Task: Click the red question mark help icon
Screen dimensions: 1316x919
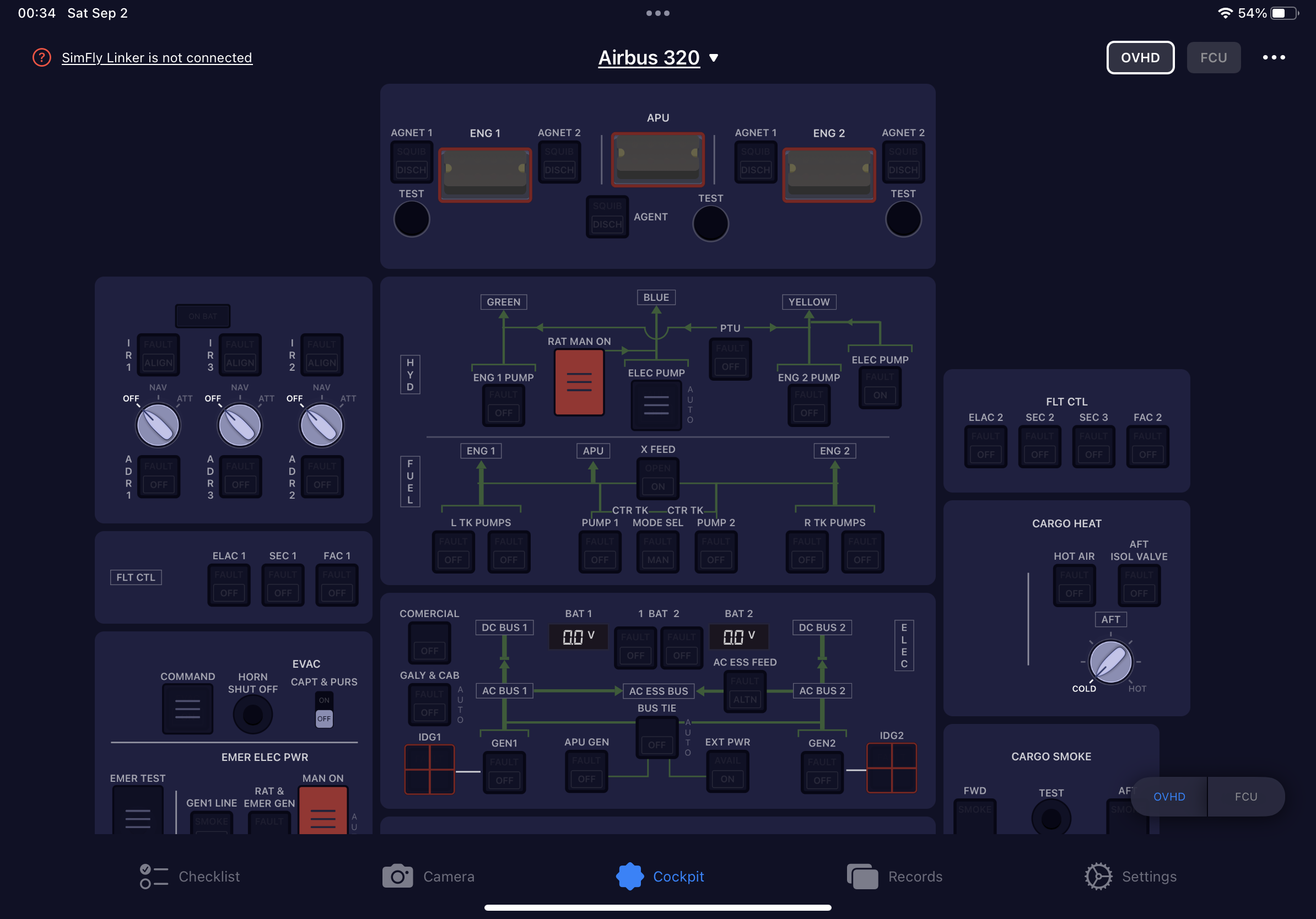Action: [x=41, y=57]
